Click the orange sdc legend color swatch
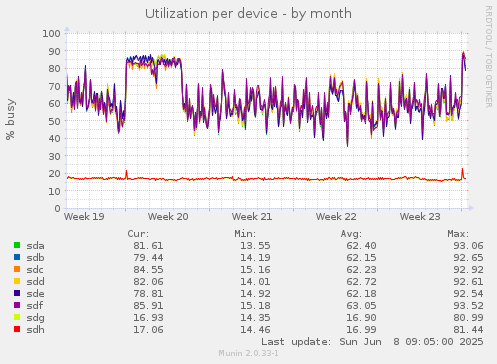The image size is (497, 364). point(17,269)
